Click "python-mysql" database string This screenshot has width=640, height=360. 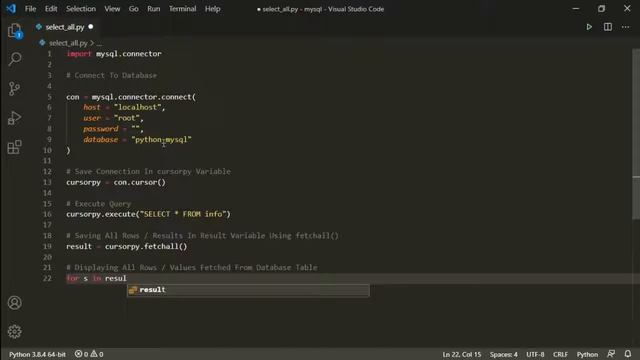pos(161,140)
